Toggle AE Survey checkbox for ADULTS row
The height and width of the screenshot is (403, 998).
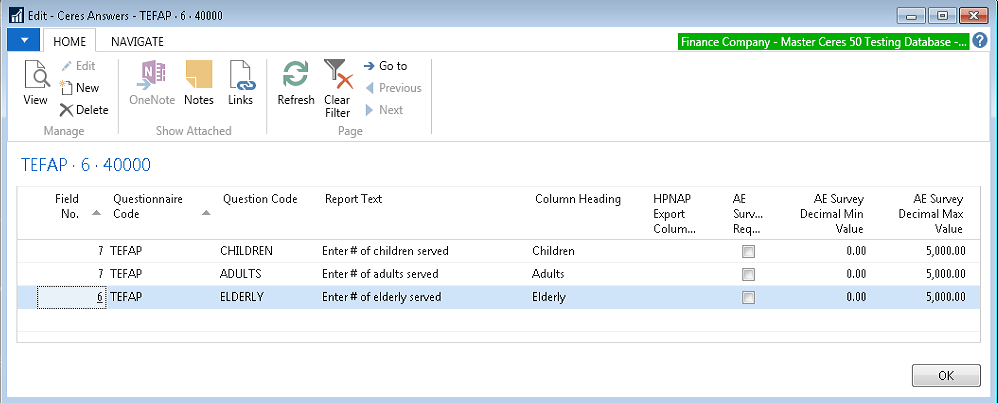click(x=748, y=274)
